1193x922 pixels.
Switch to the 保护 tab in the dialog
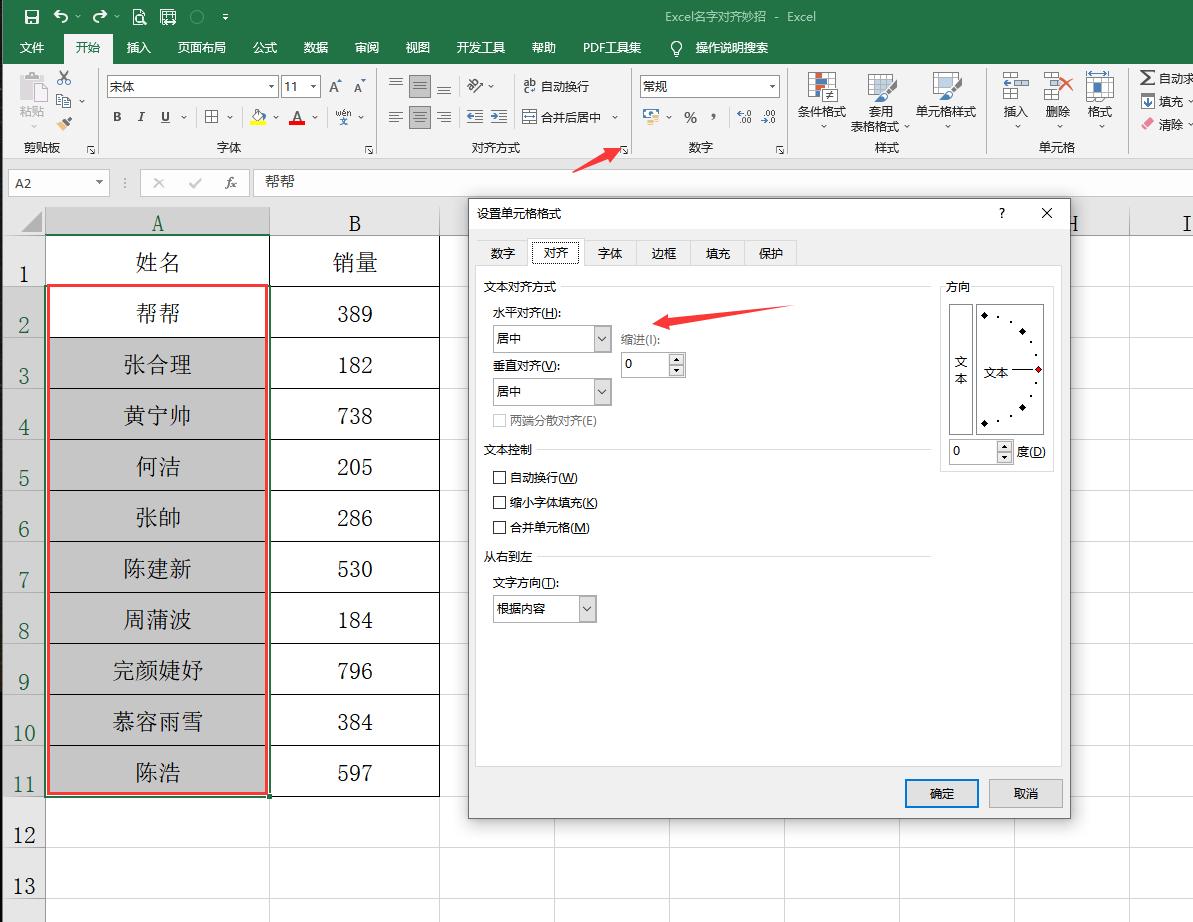point(771,253)
